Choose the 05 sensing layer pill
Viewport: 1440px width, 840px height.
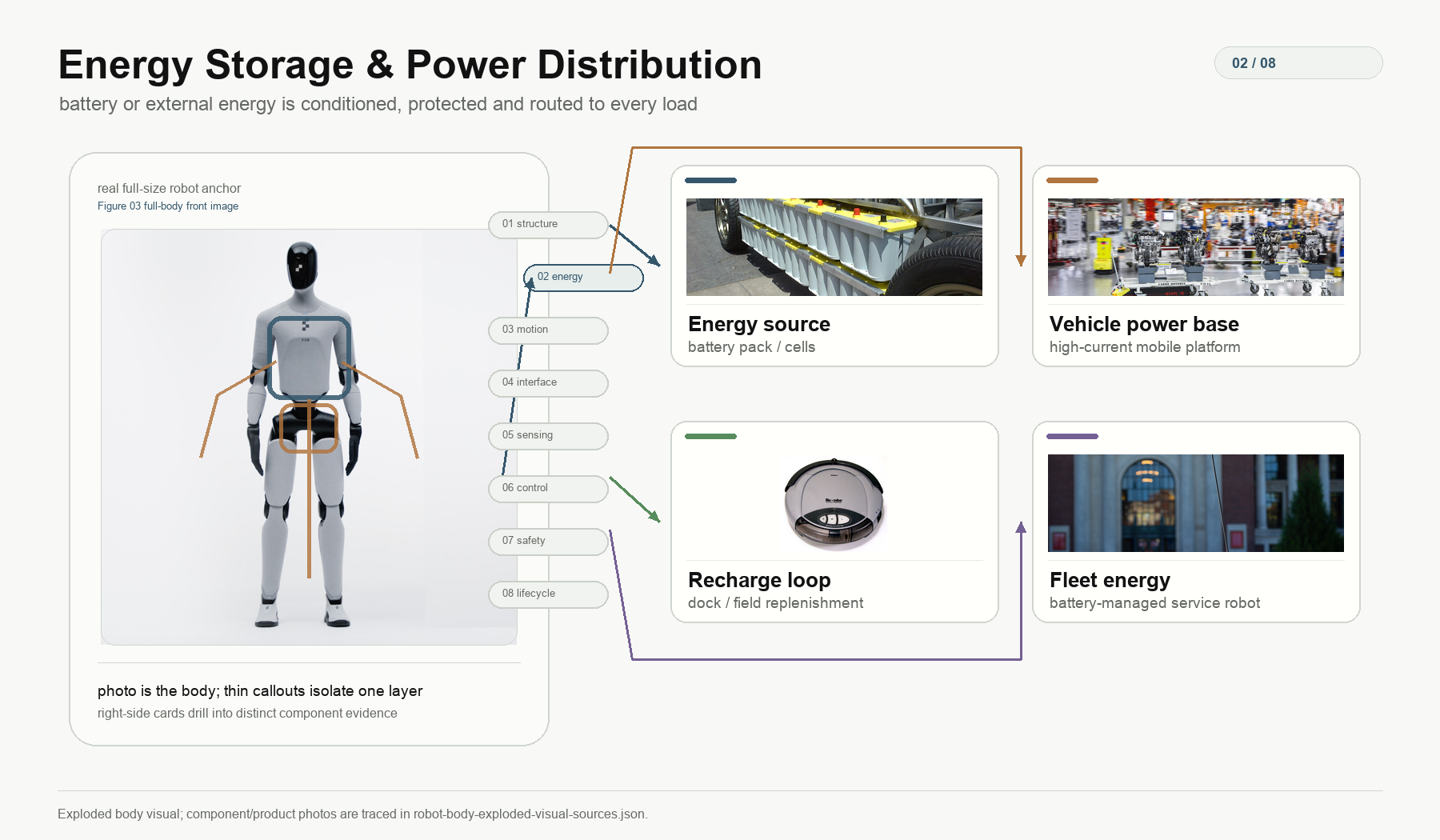[548, 436]
